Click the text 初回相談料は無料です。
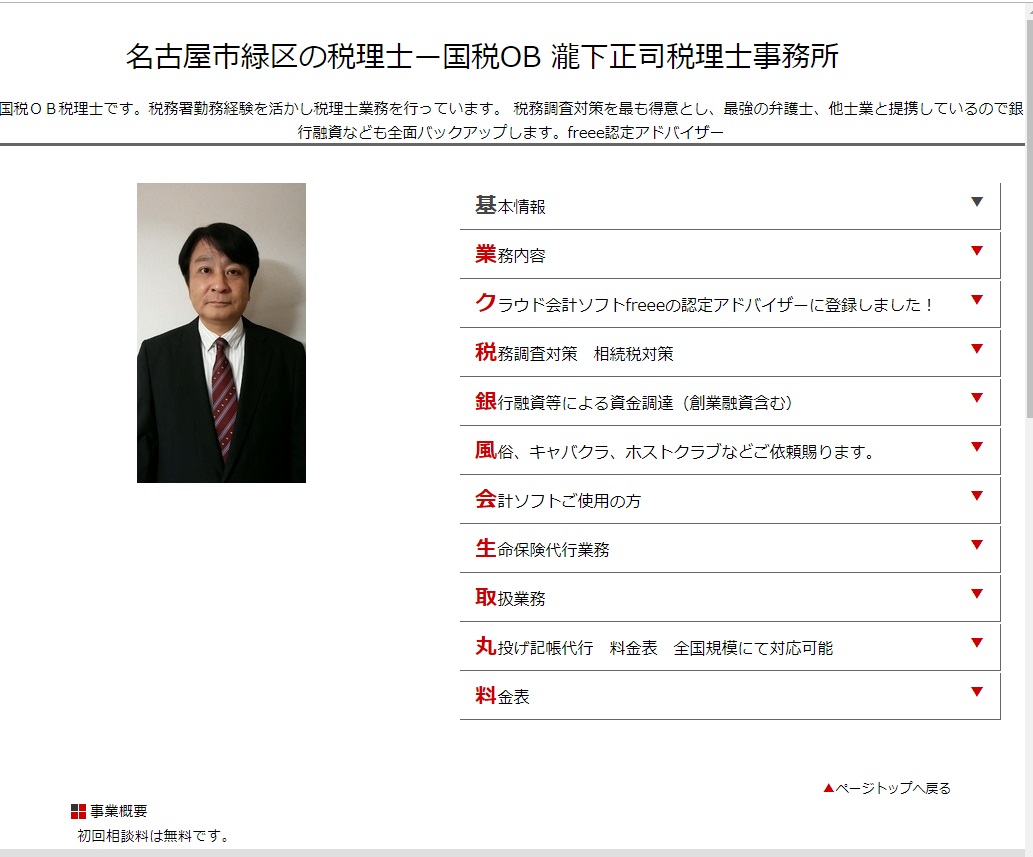The width and height of the screenshot is (1033, 857). tap(153, 836)
